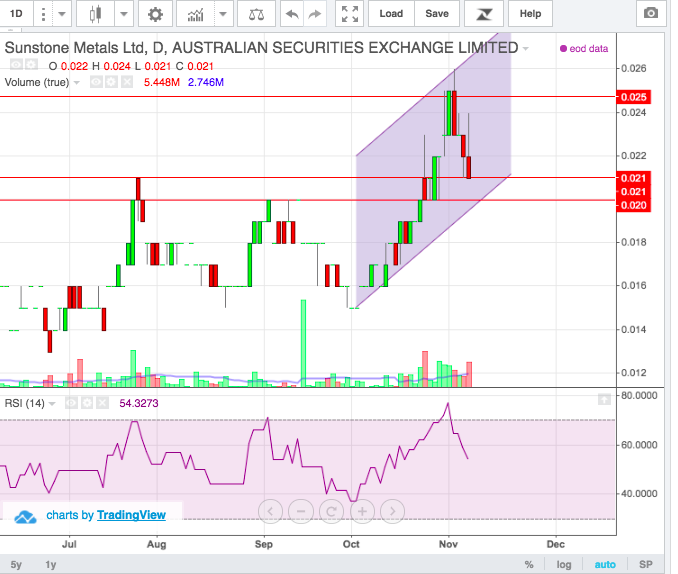The image size is (678, 574).
Task: Open settings gear for Sunstone Metals series
Action: coord(31,65)
